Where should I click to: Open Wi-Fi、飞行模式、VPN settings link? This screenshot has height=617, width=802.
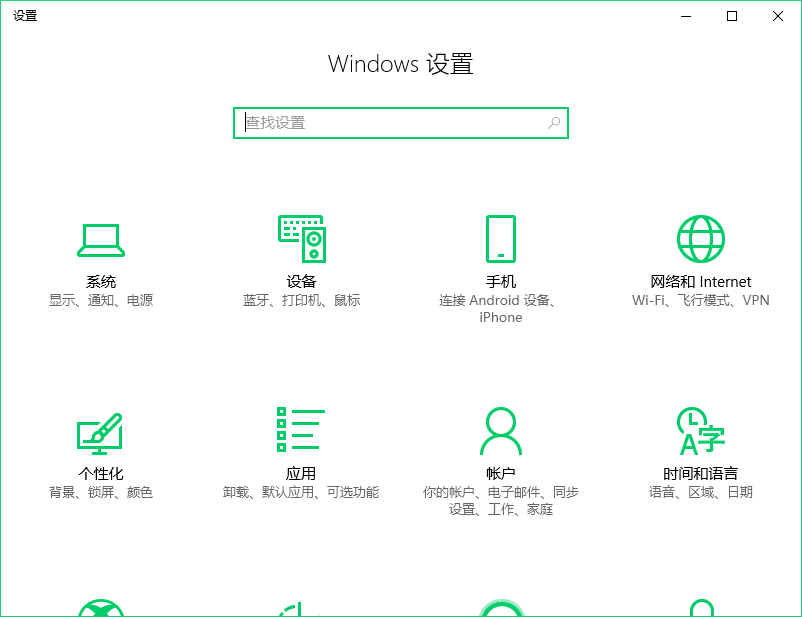[x=700, y=299]
